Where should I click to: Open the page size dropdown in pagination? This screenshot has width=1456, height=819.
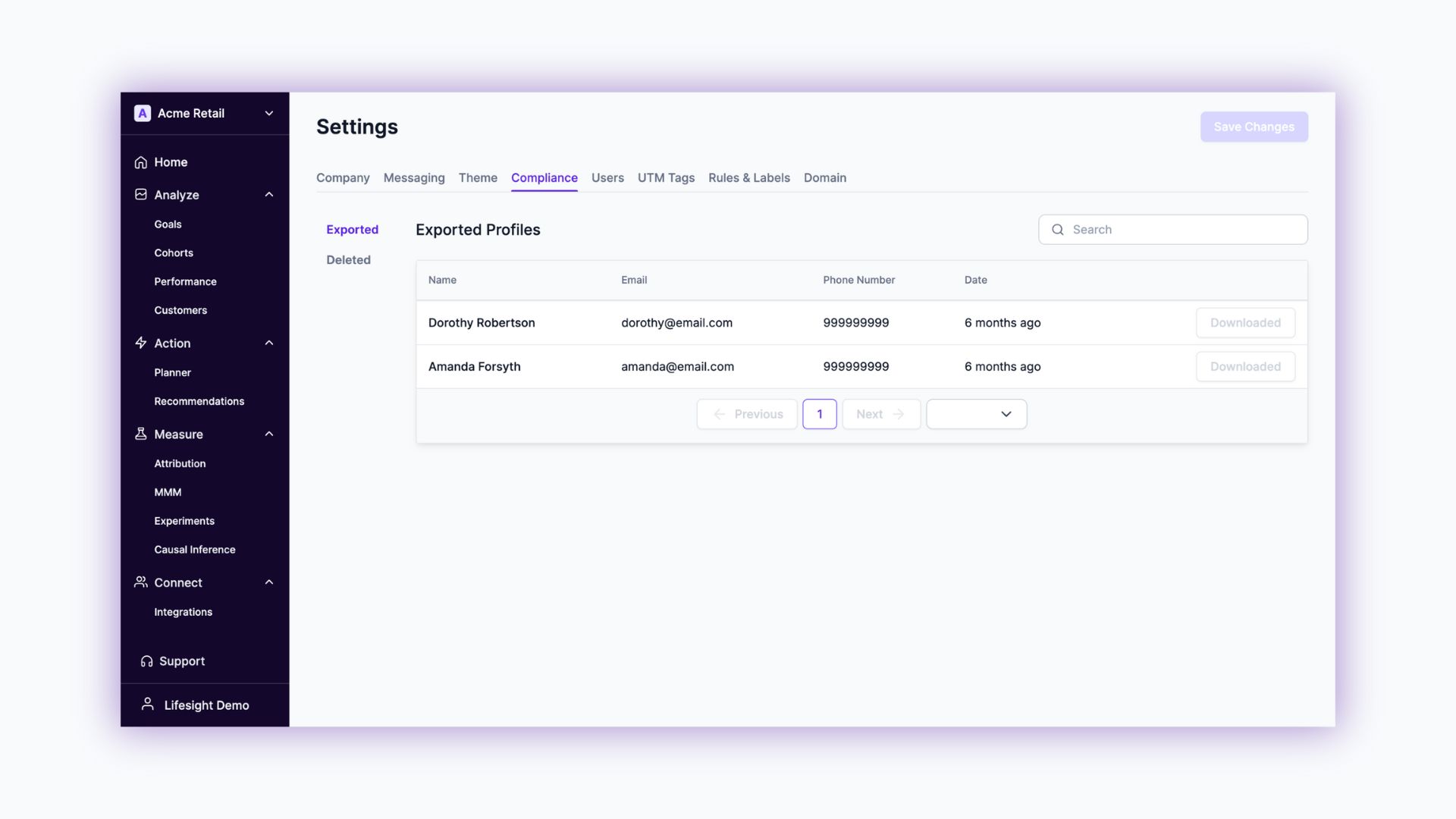(x=976, y=414)
